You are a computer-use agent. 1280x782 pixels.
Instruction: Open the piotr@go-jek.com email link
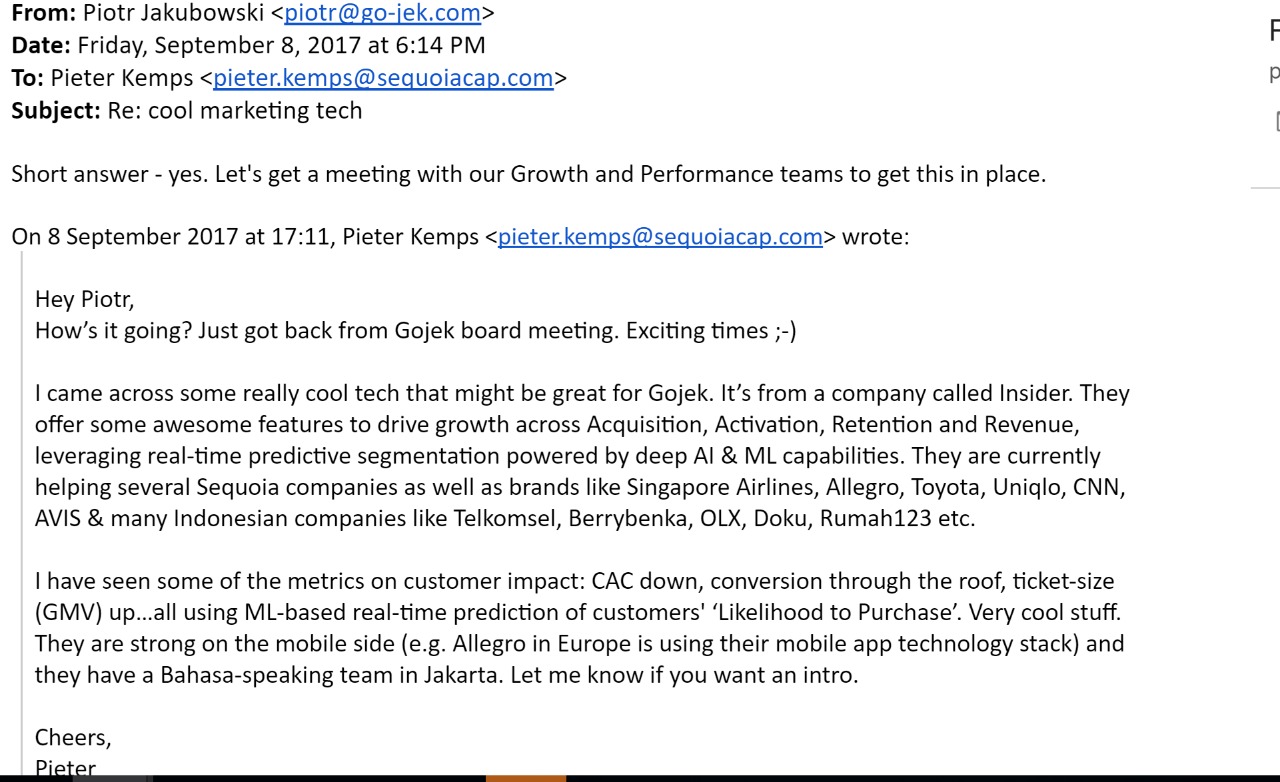click(x=382, y=13)
